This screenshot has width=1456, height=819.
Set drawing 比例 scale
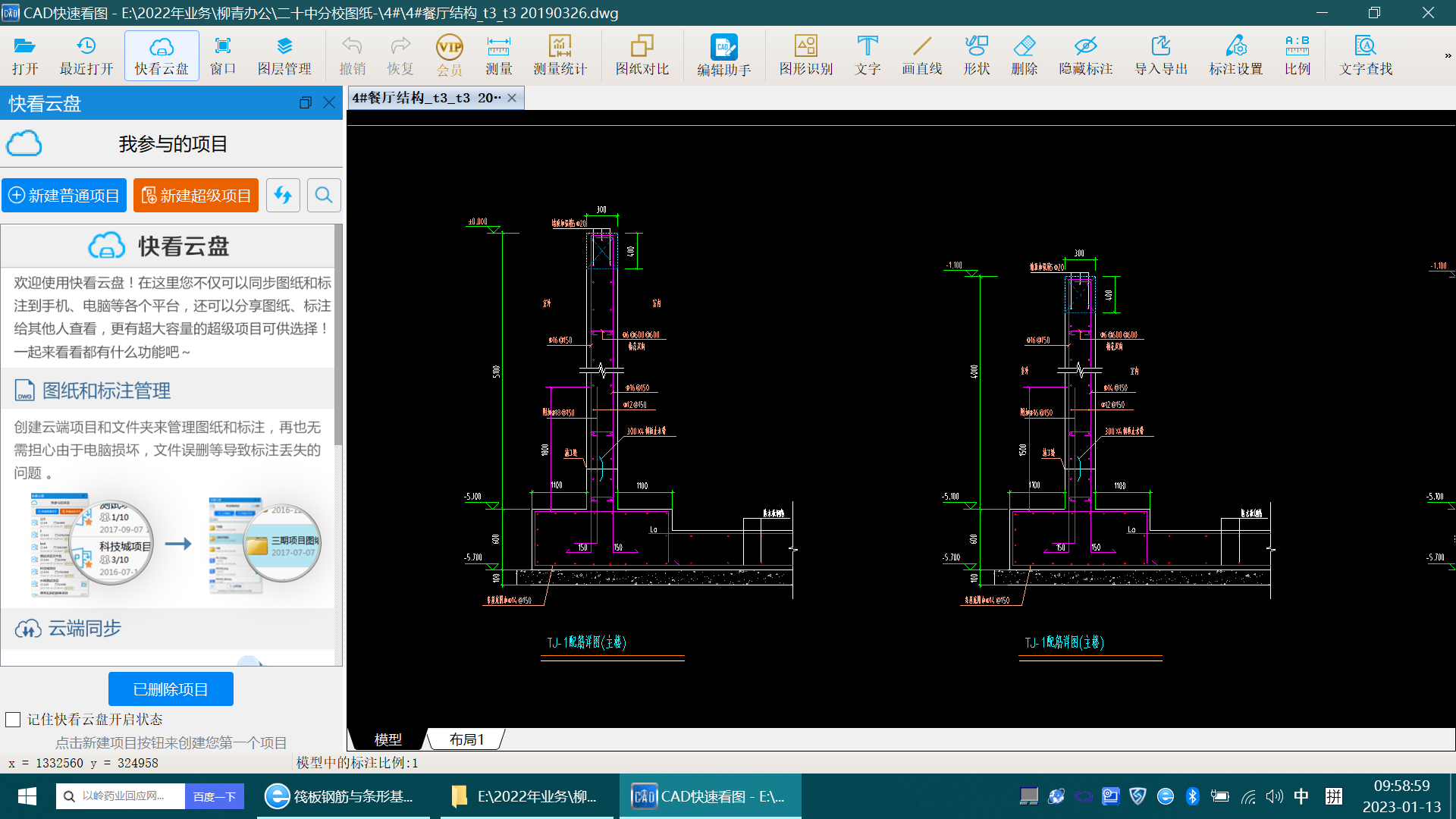pyautogui.click(x=1298, y=56)
